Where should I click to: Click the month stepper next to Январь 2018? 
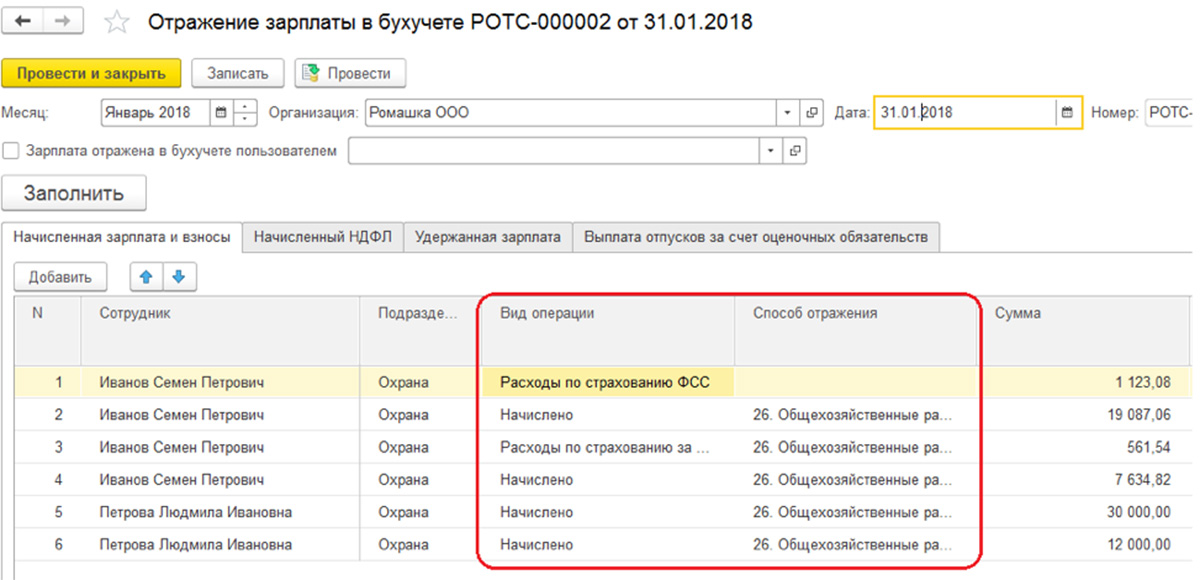245,113
